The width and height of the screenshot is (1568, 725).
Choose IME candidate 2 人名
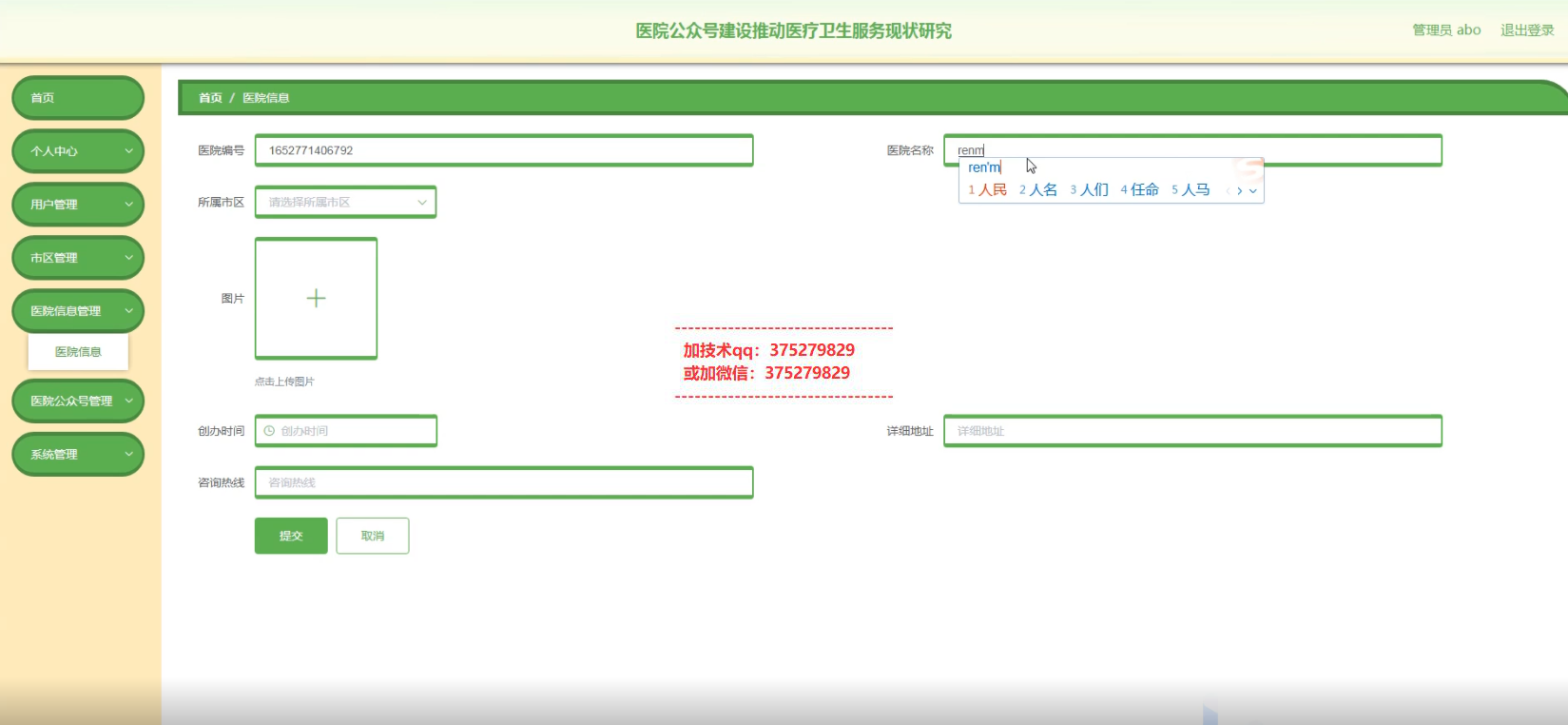pos(1038,190)
